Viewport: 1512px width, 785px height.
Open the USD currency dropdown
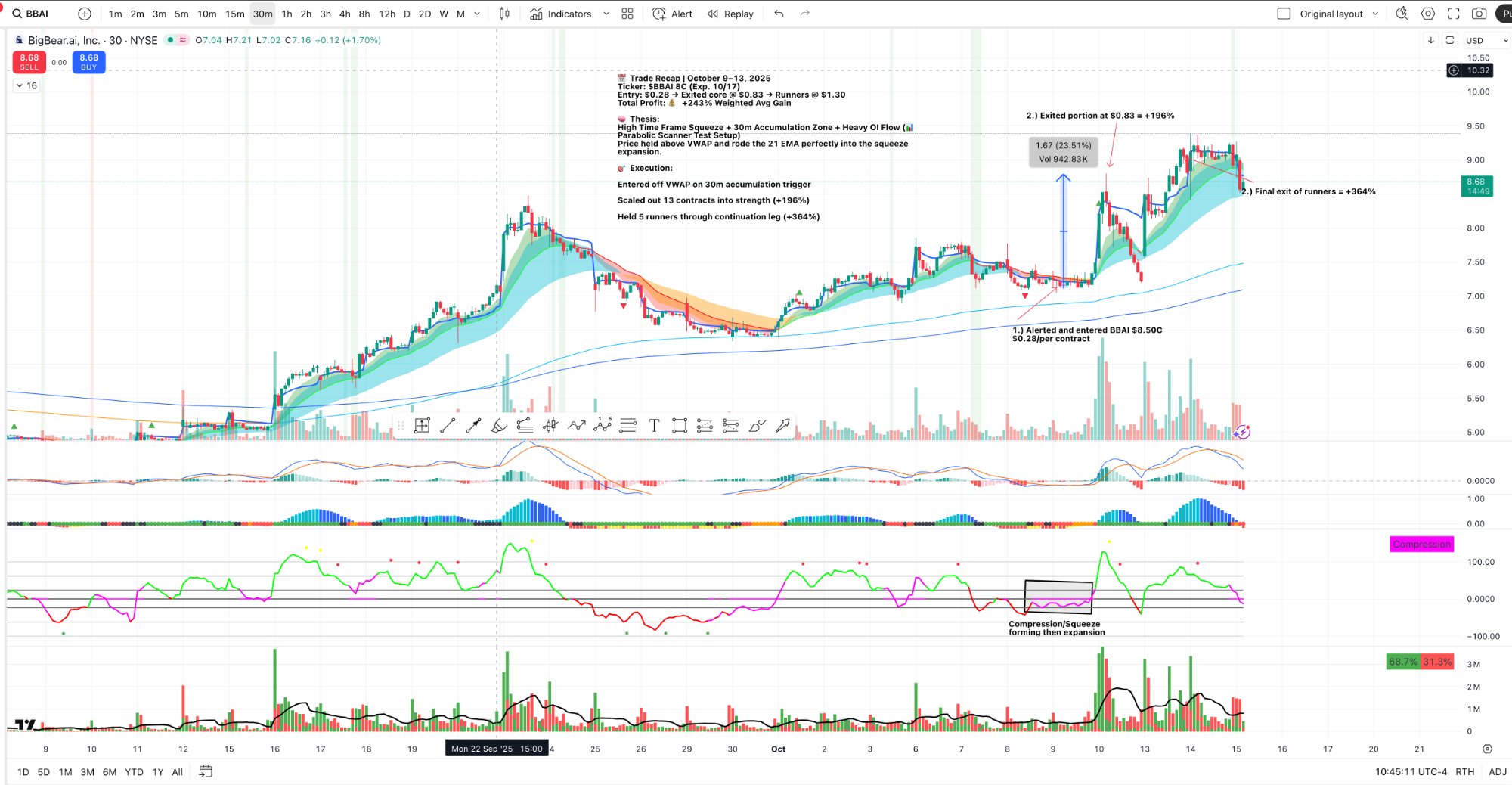pyautogui.click(x=1486, y=40)
